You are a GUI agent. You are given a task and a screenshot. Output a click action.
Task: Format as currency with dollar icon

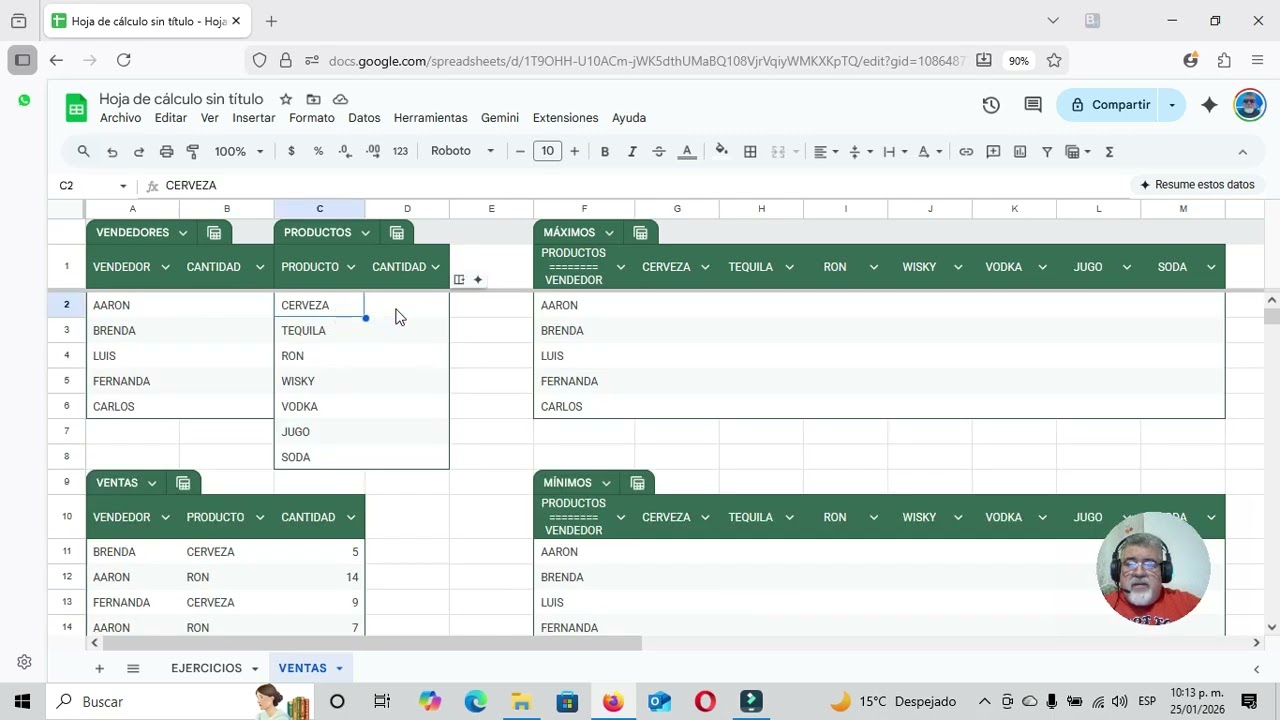tap(291, 152)
